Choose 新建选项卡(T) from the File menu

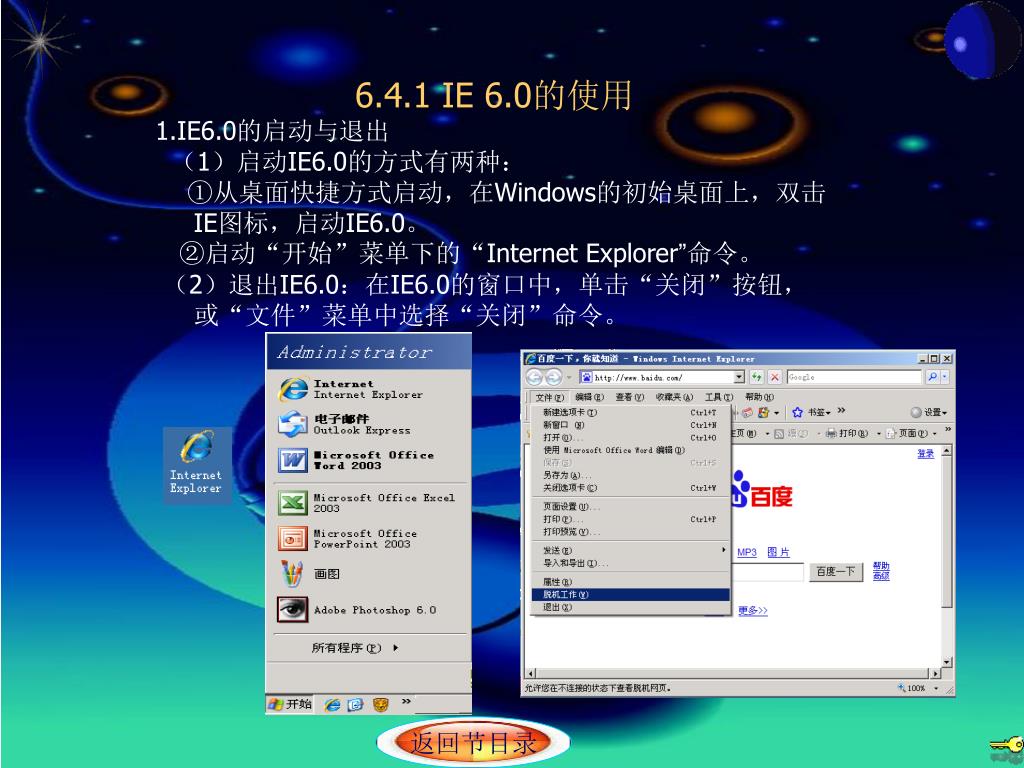630,413
